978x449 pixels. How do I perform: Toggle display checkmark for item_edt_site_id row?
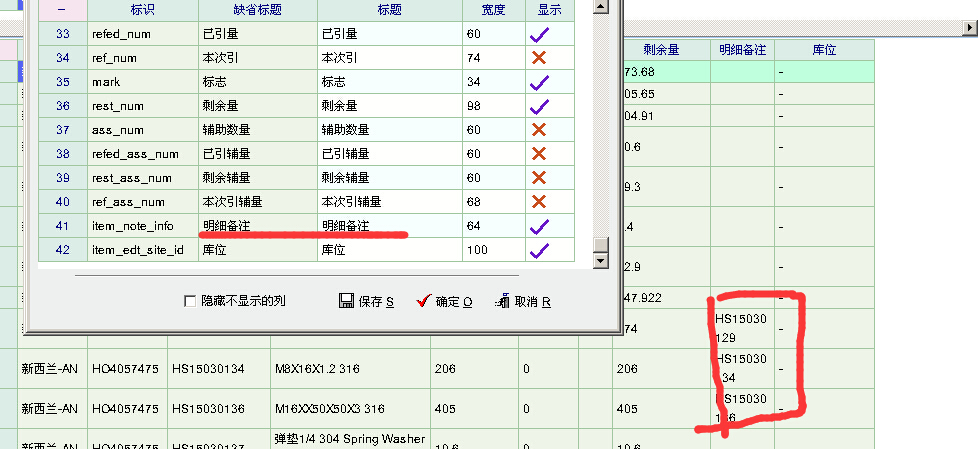[x=540, y=250]
